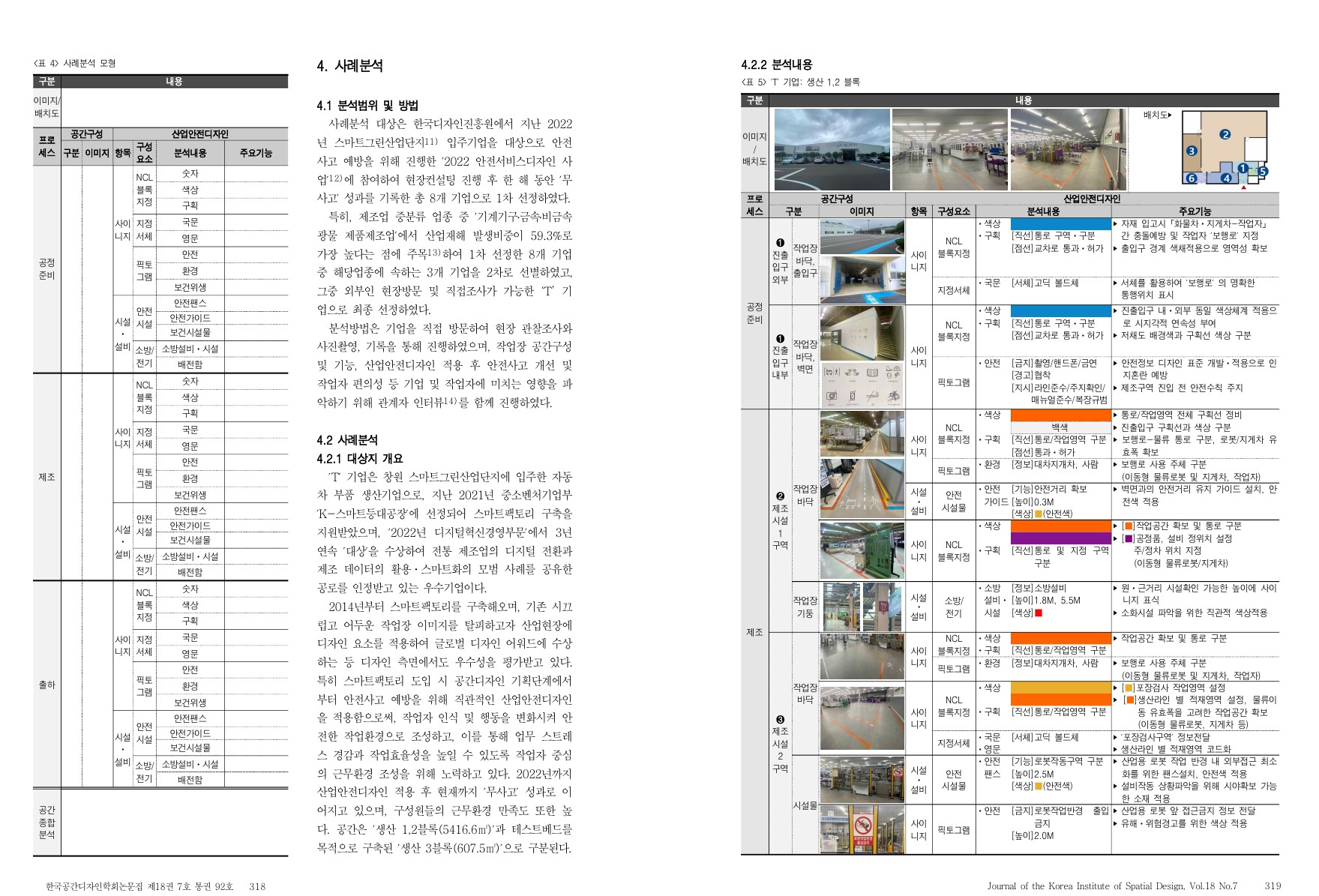Screen dimensions: 1319x896
Task: Pick the yellow color bar in 포장검사 row
Action: coord(1060,688)
